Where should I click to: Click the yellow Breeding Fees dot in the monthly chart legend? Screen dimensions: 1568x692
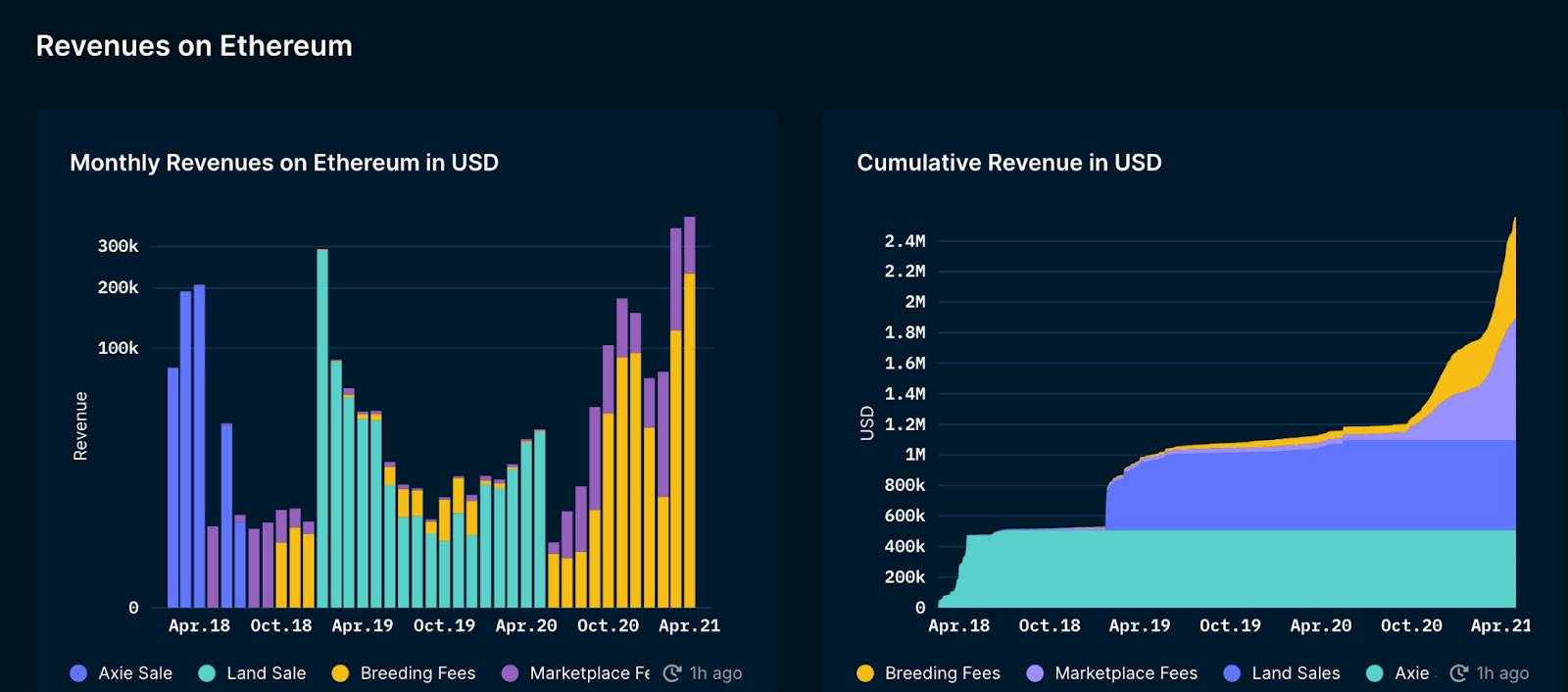340,673
